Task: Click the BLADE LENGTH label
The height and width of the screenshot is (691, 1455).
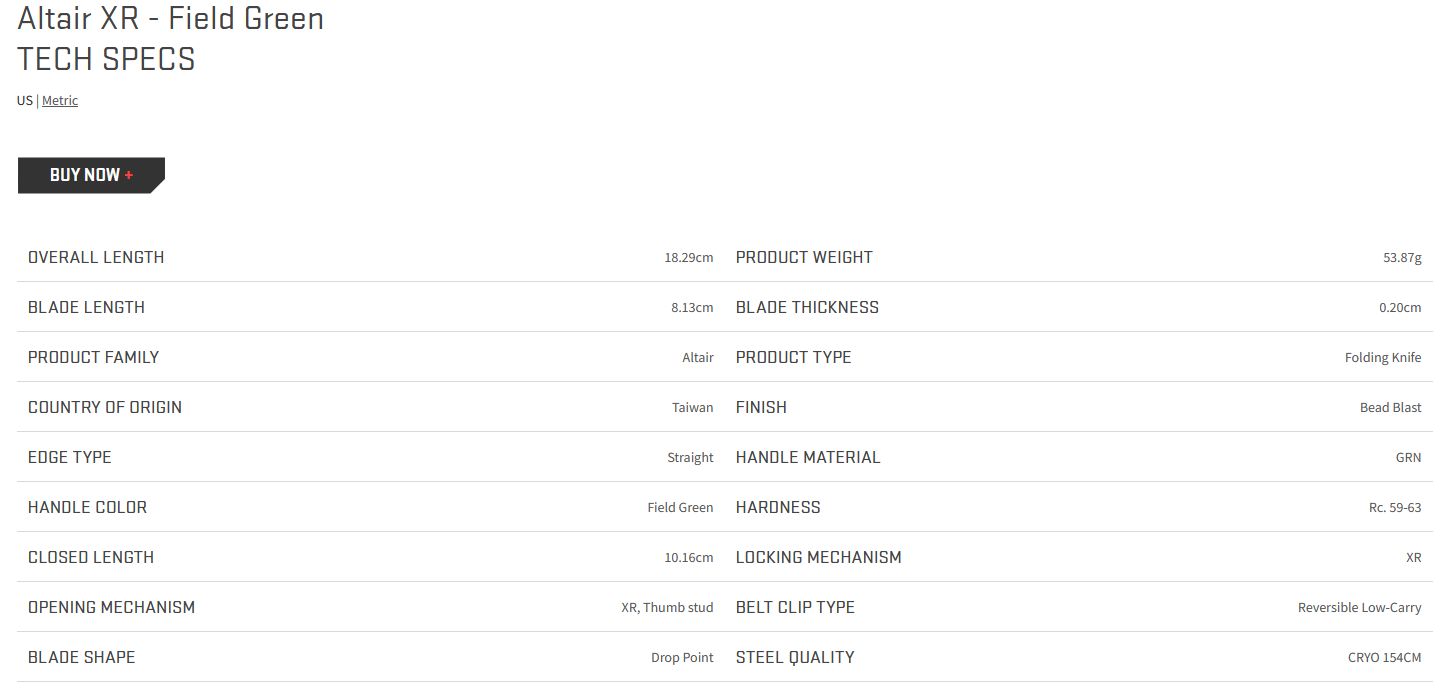Action: pos(86,307)
